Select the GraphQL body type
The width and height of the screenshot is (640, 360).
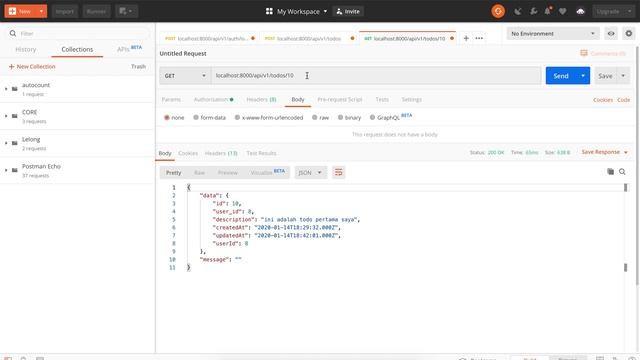pyautogui.click(x=384, y=118)
